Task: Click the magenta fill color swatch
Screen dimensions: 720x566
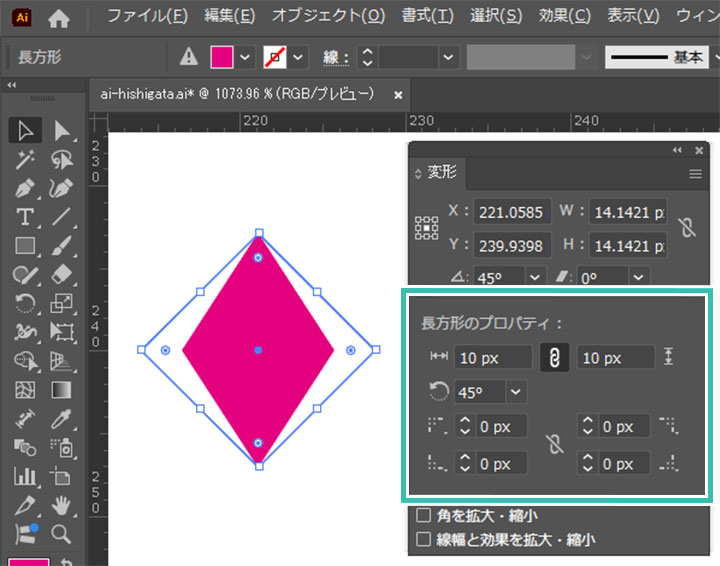Action: tap(222, 57)
